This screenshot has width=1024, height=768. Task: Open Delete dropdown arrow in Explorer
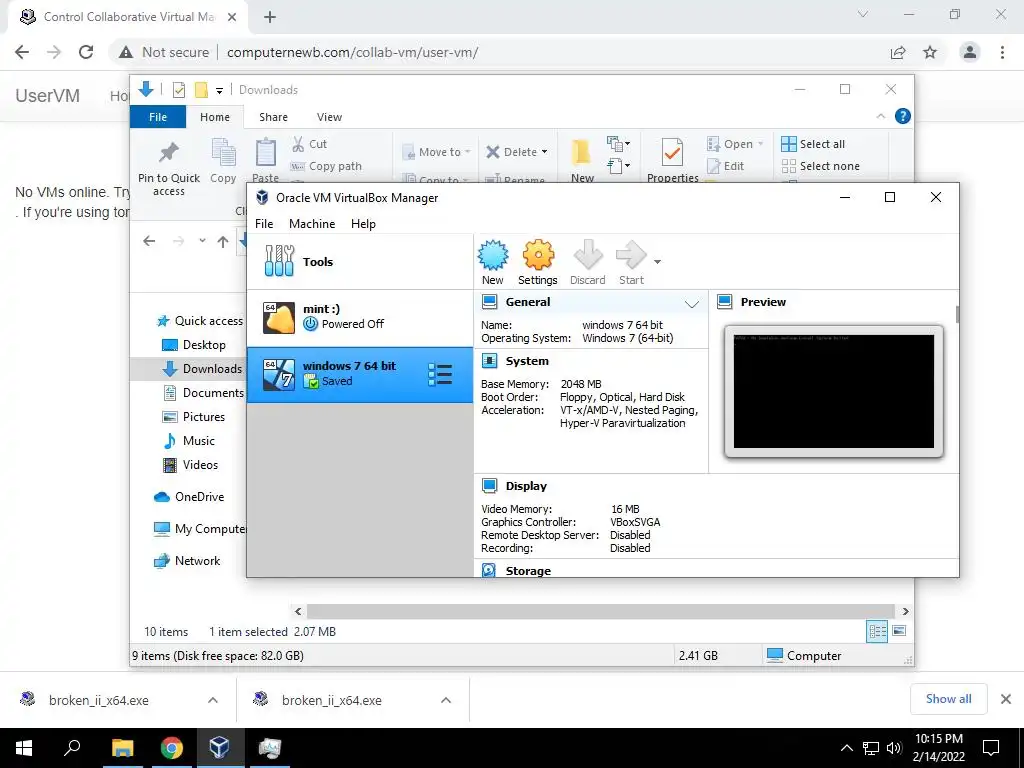point(545,152)
